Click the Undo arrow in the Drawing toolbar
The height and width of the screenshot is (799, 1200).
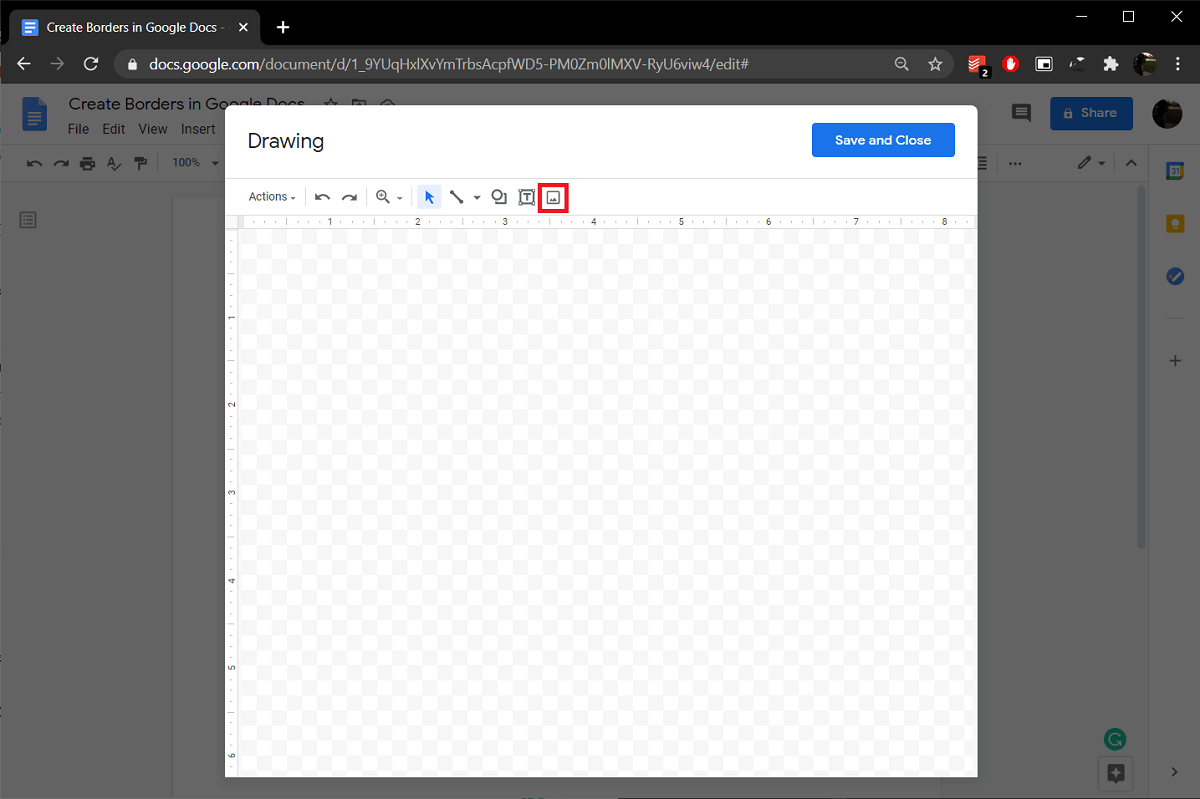[x=321, y=197]
